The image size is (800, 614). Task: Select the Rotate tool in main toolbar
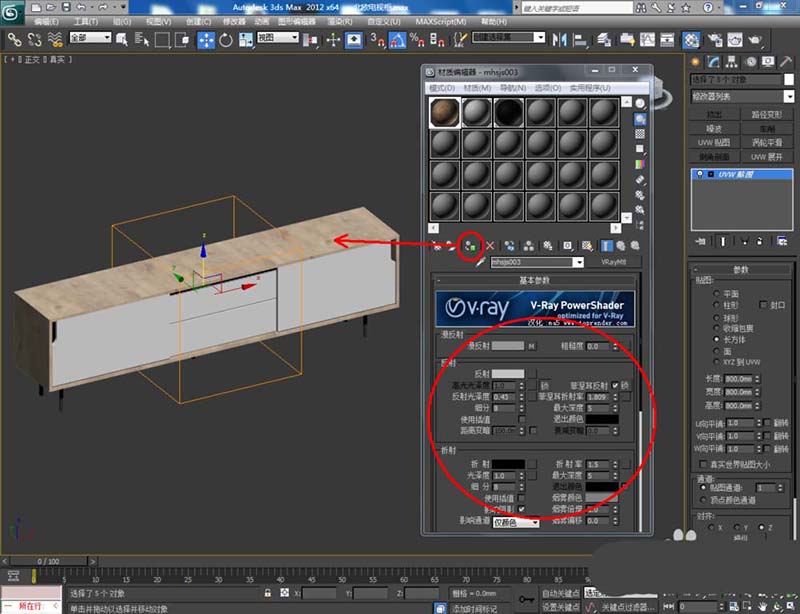(x=226, y=39)
